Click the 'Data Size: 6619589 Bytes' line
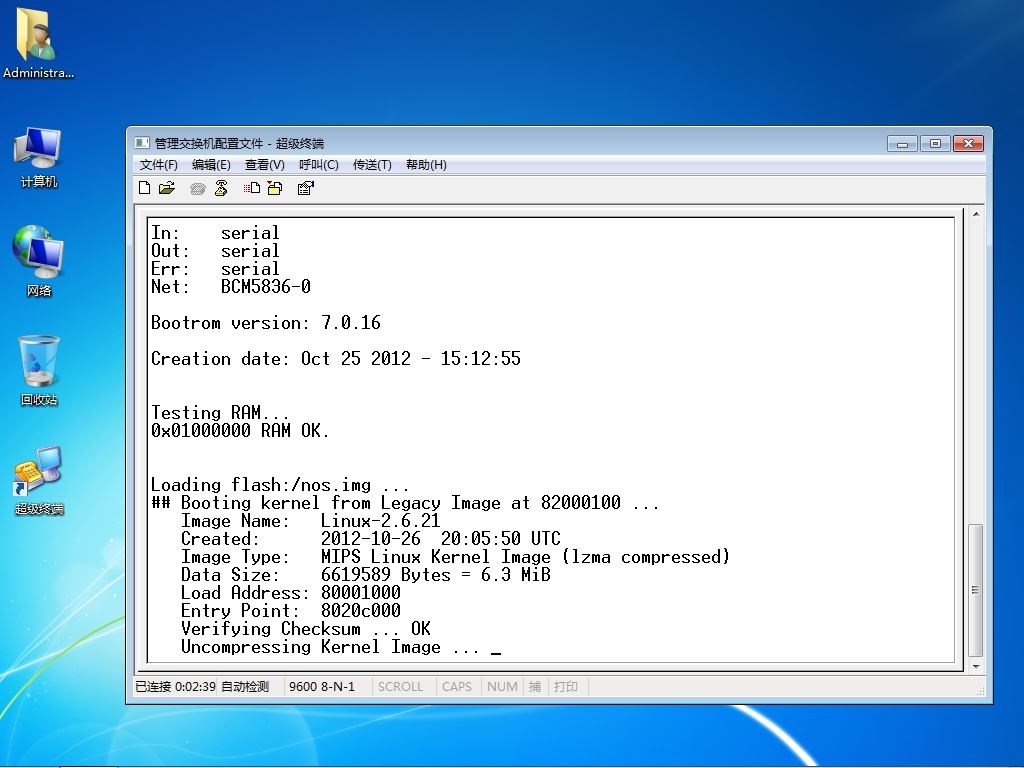 pyautogui.click(x=366, y=575)
